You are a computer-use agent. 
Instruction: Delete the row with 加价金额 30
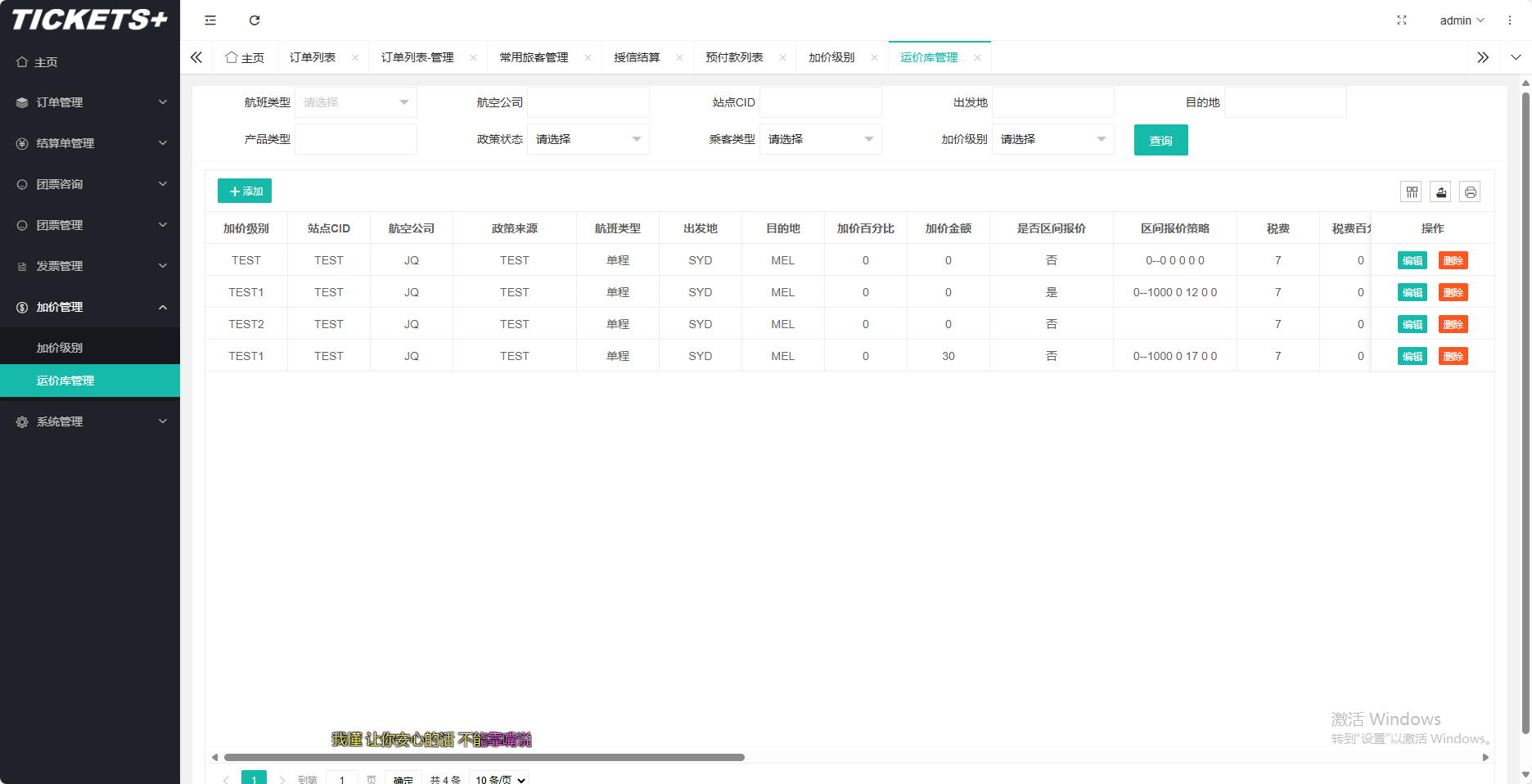point(1453,356)
